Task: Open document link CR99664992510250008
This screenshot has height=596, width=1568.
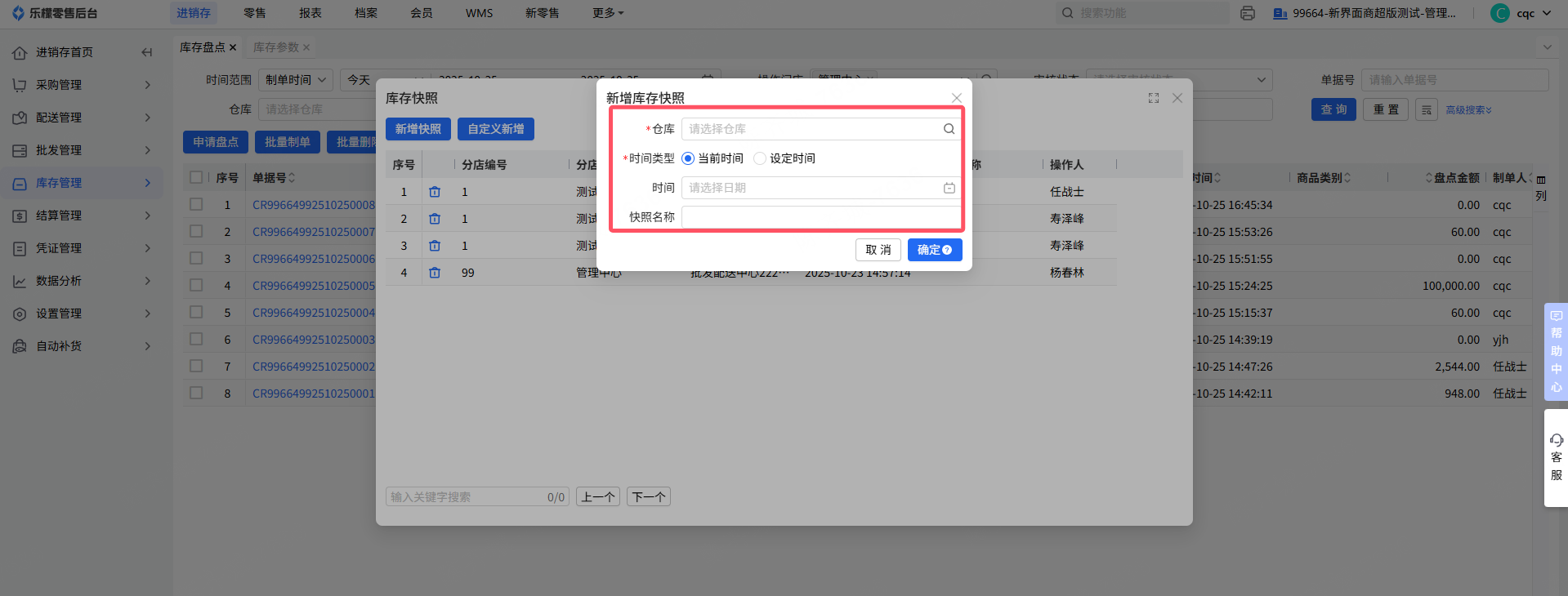Action: click(x=314, y=205)
